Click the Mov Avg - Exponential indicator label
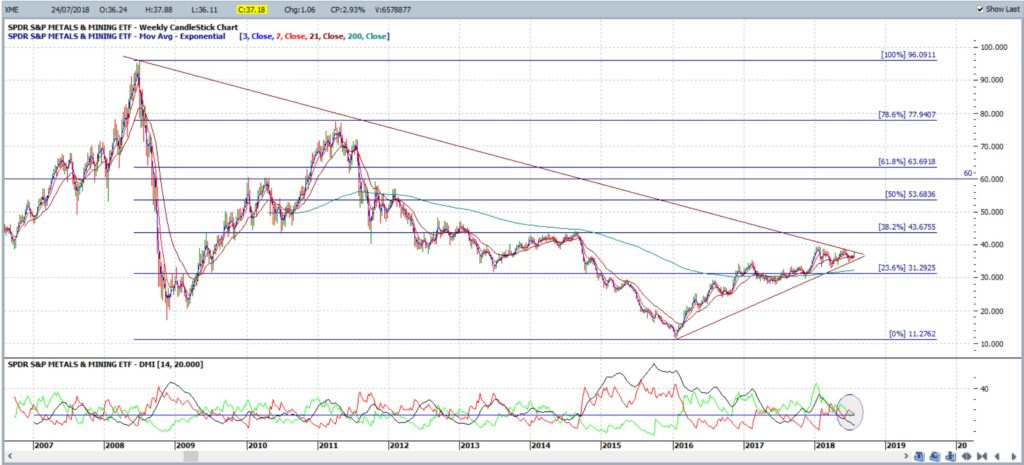1024x465 pixels. [182, 37]
